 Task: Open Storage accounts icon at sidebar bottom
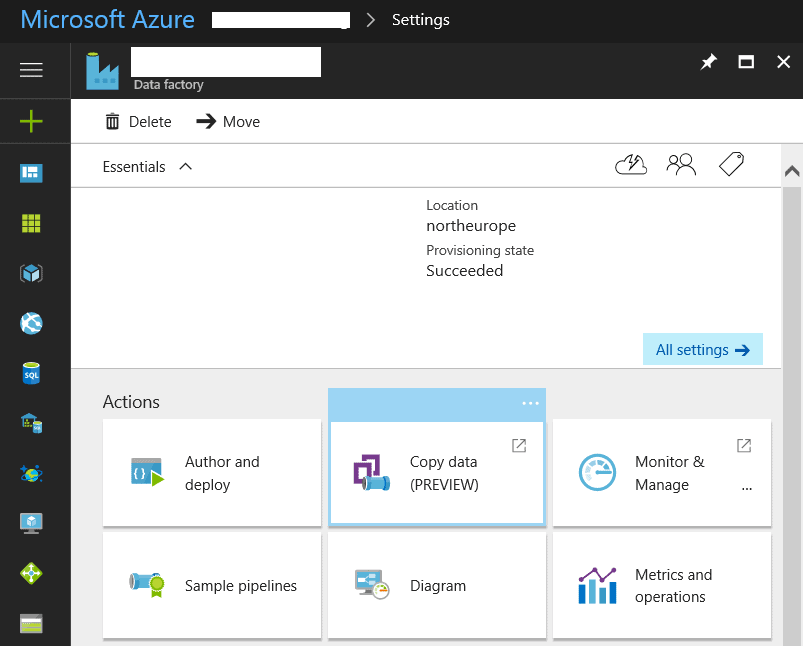31,623
